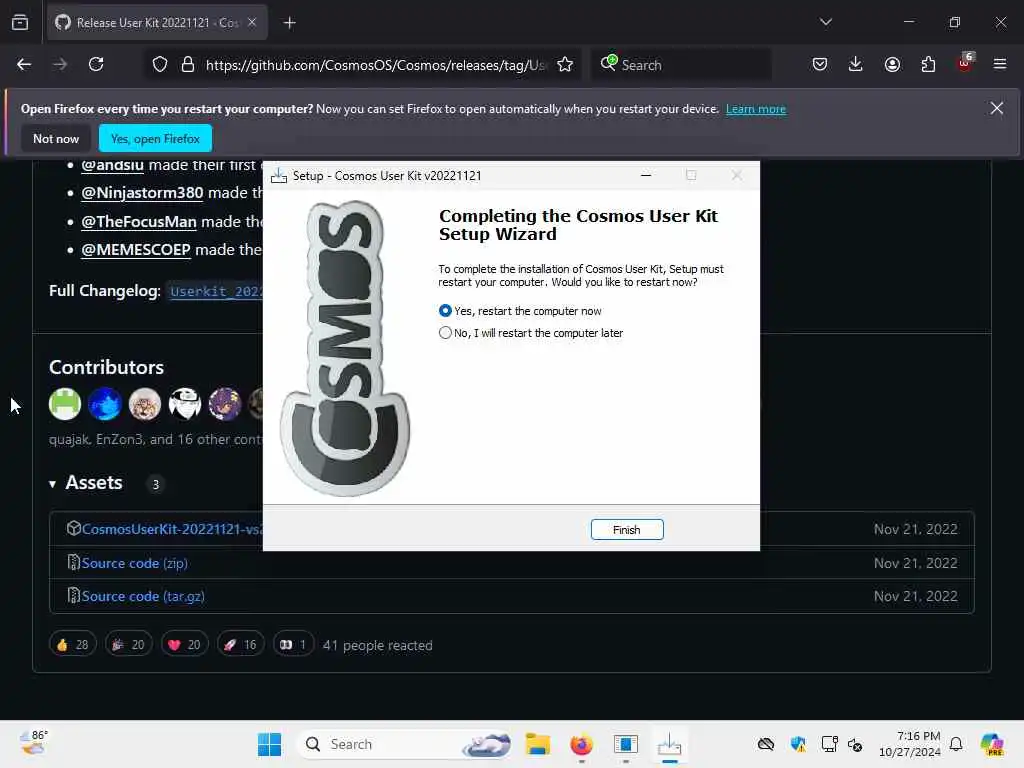Viewport: 1024px width, 768px height.
Task: Open the notification bell icon
Action: (956, 744)
